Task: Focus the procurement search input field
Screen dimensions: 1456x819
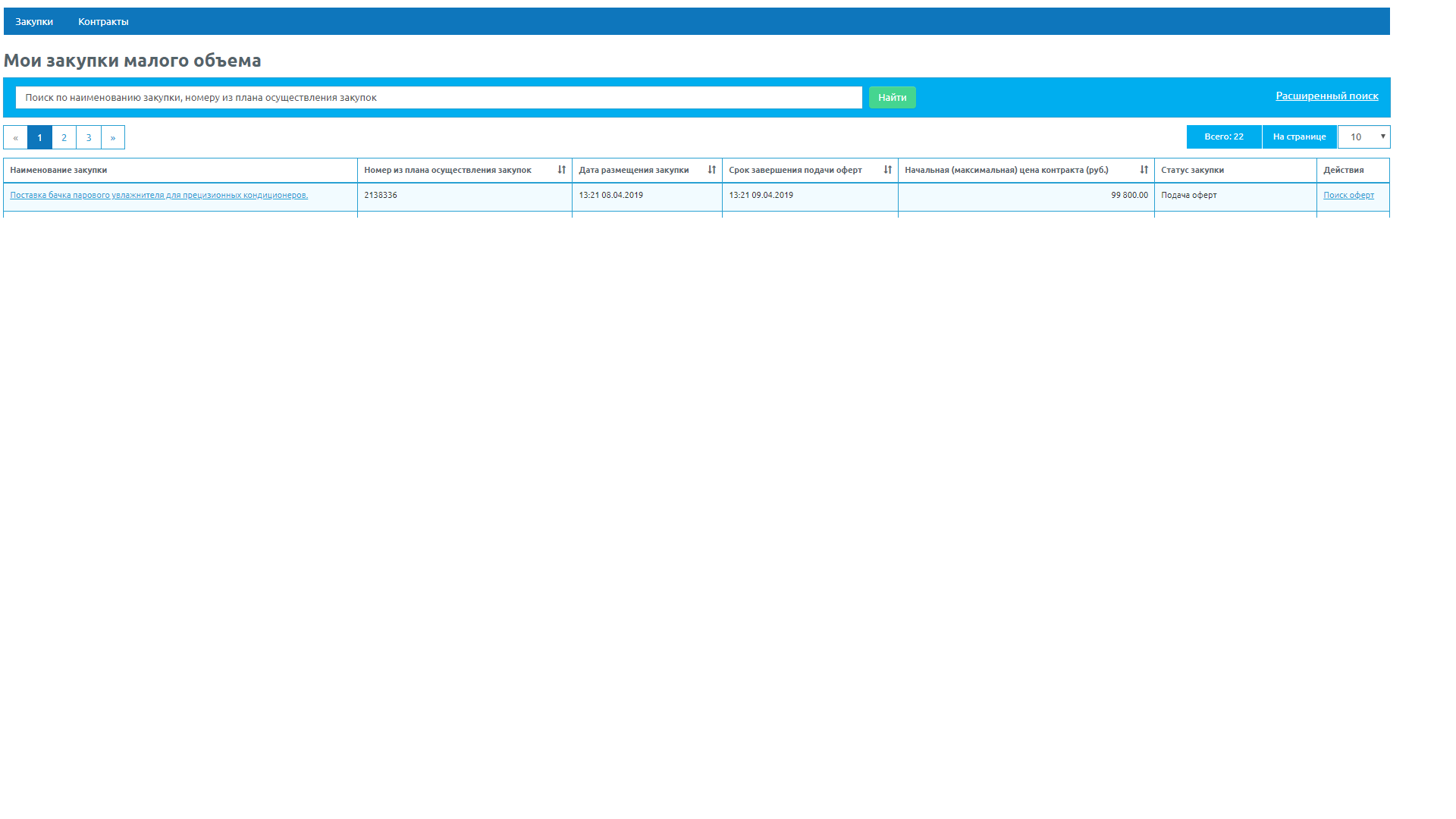Action: tap(438, 98)
